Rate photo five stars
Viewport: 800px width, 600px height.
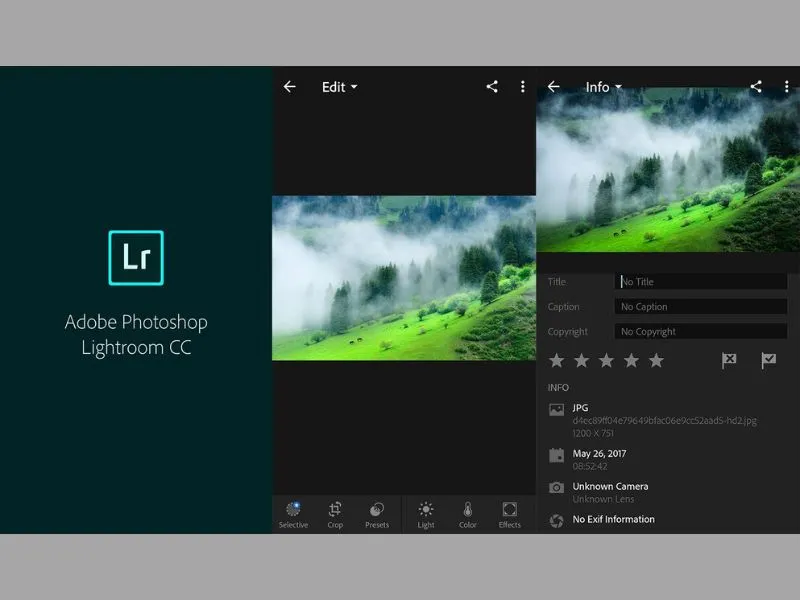point(656,361)
